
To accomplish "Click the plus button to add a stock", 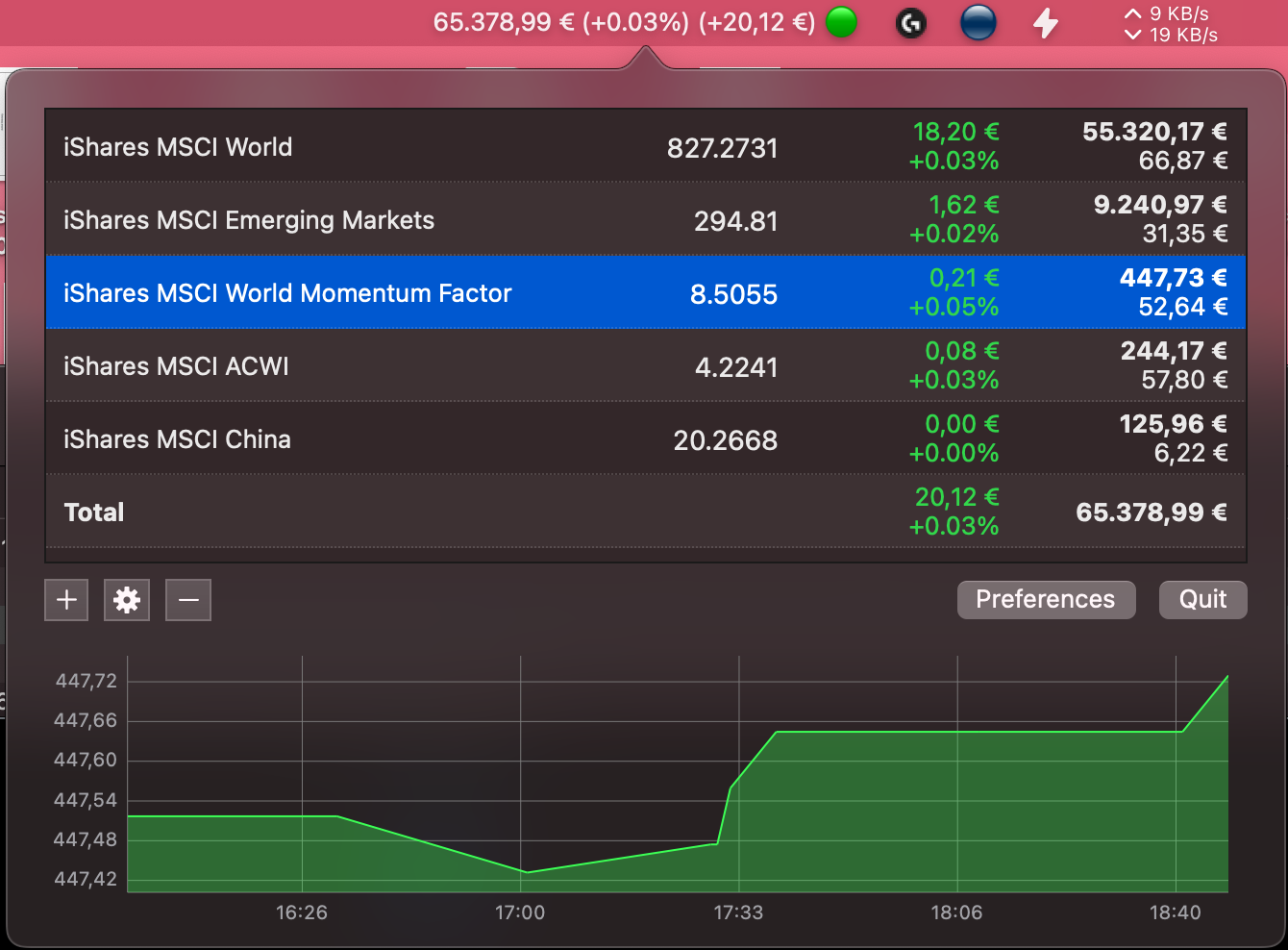I will (66, 600).
